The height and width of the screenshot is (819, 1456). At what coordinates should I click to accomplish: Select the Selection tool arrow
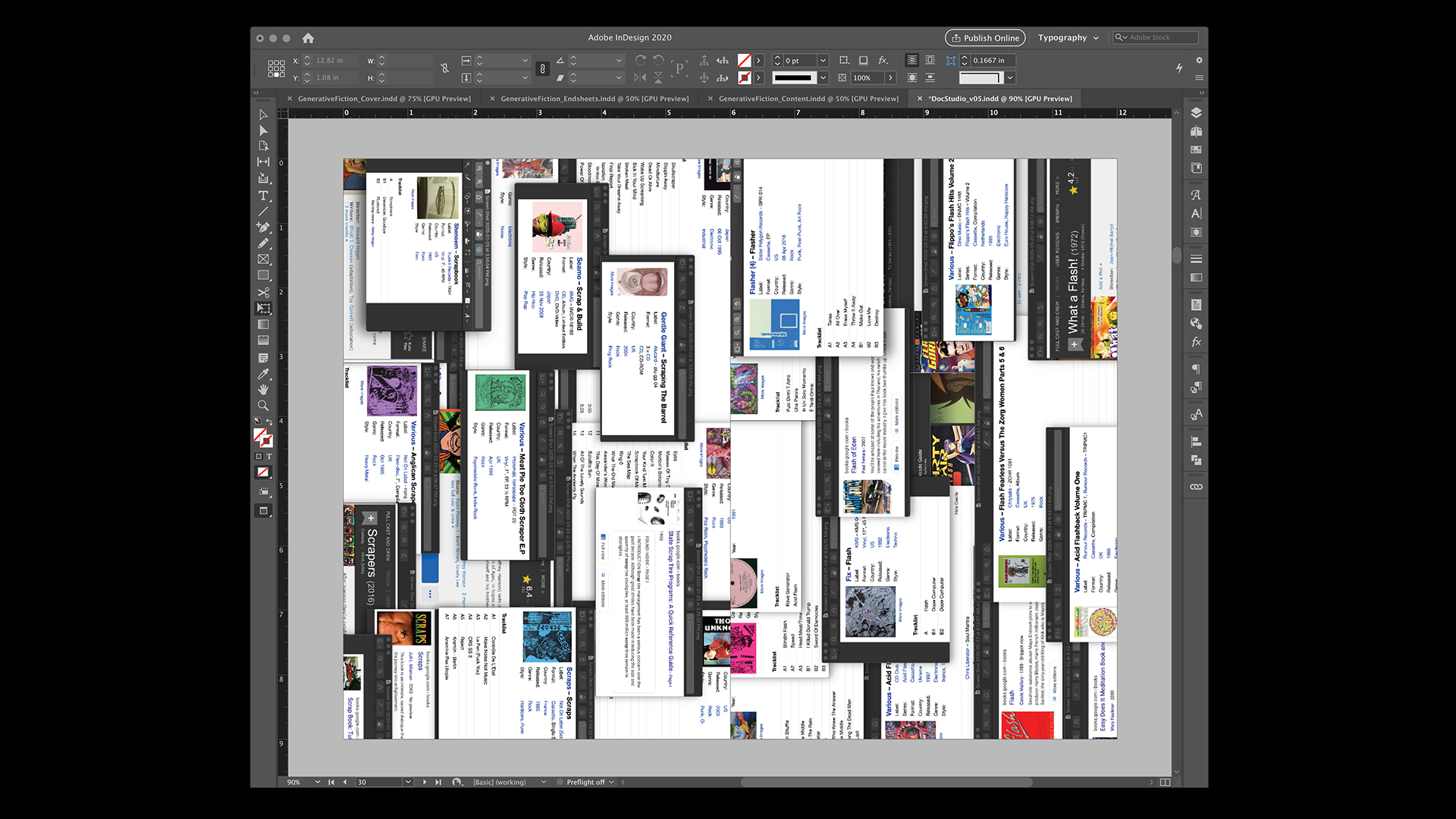(x=263, y=115)
